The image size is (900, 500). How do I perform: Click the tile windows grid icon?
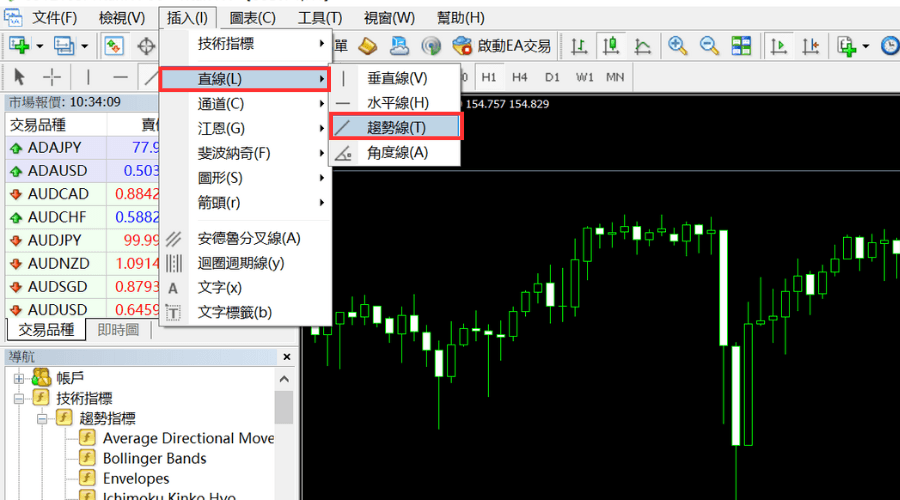(x=741, y=46)
